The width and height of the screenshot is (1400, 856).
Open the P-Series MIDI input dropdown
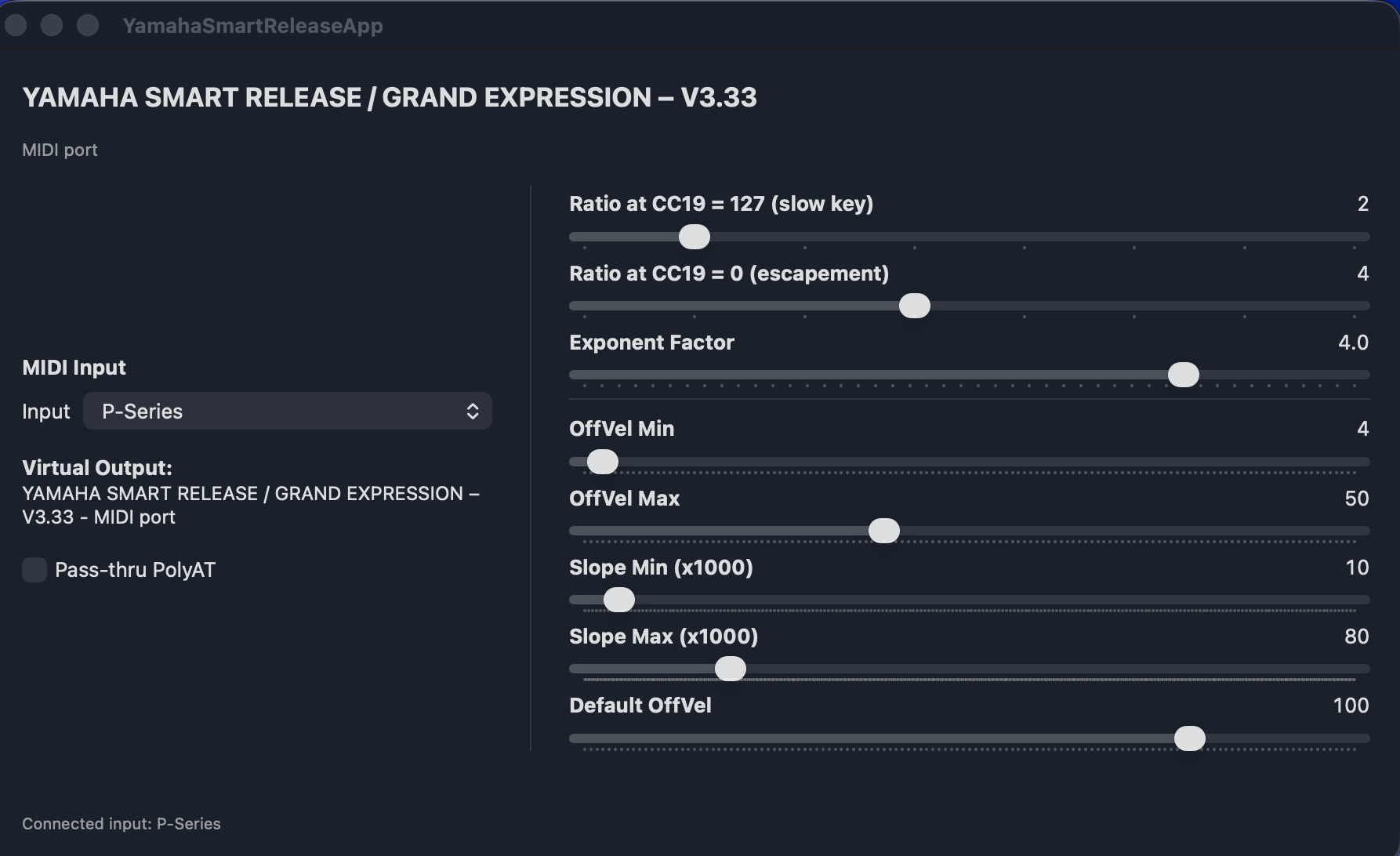coord(287,411)
